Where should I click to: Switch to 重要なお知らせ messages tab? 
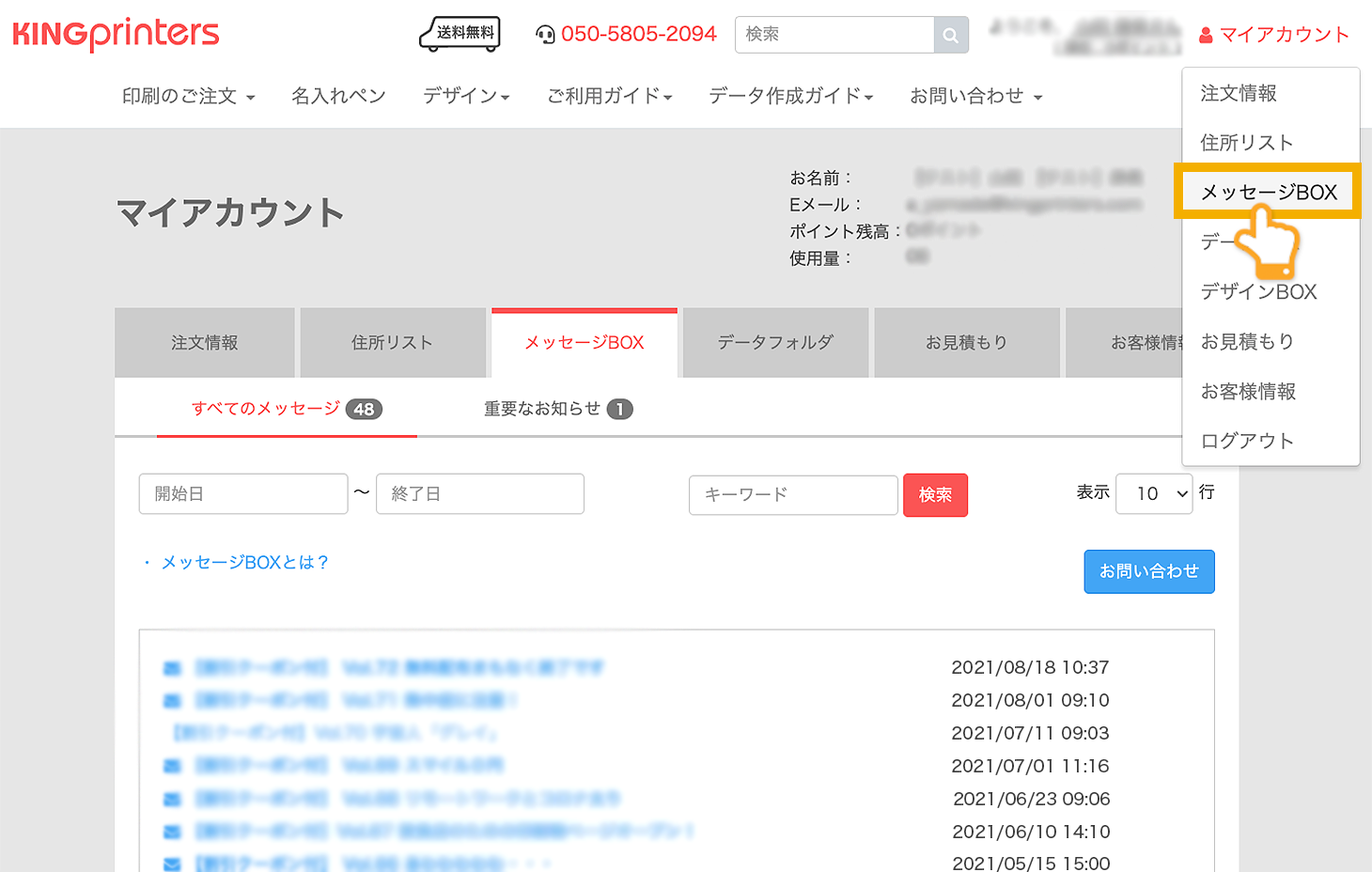point(557,409)
